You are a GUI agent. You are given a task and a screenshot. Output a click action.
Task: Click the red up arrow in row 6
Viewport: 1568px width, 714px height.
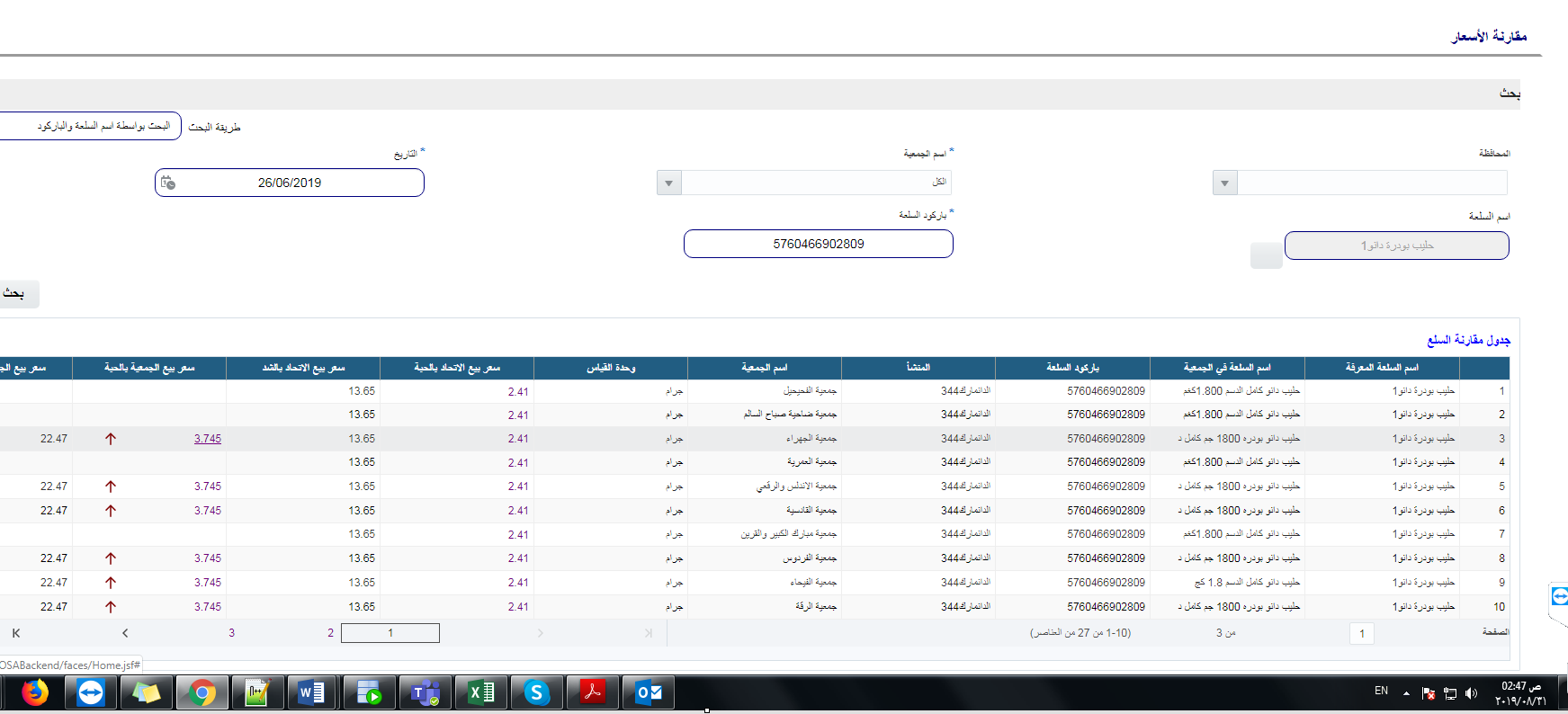click(x=111, y=511)
